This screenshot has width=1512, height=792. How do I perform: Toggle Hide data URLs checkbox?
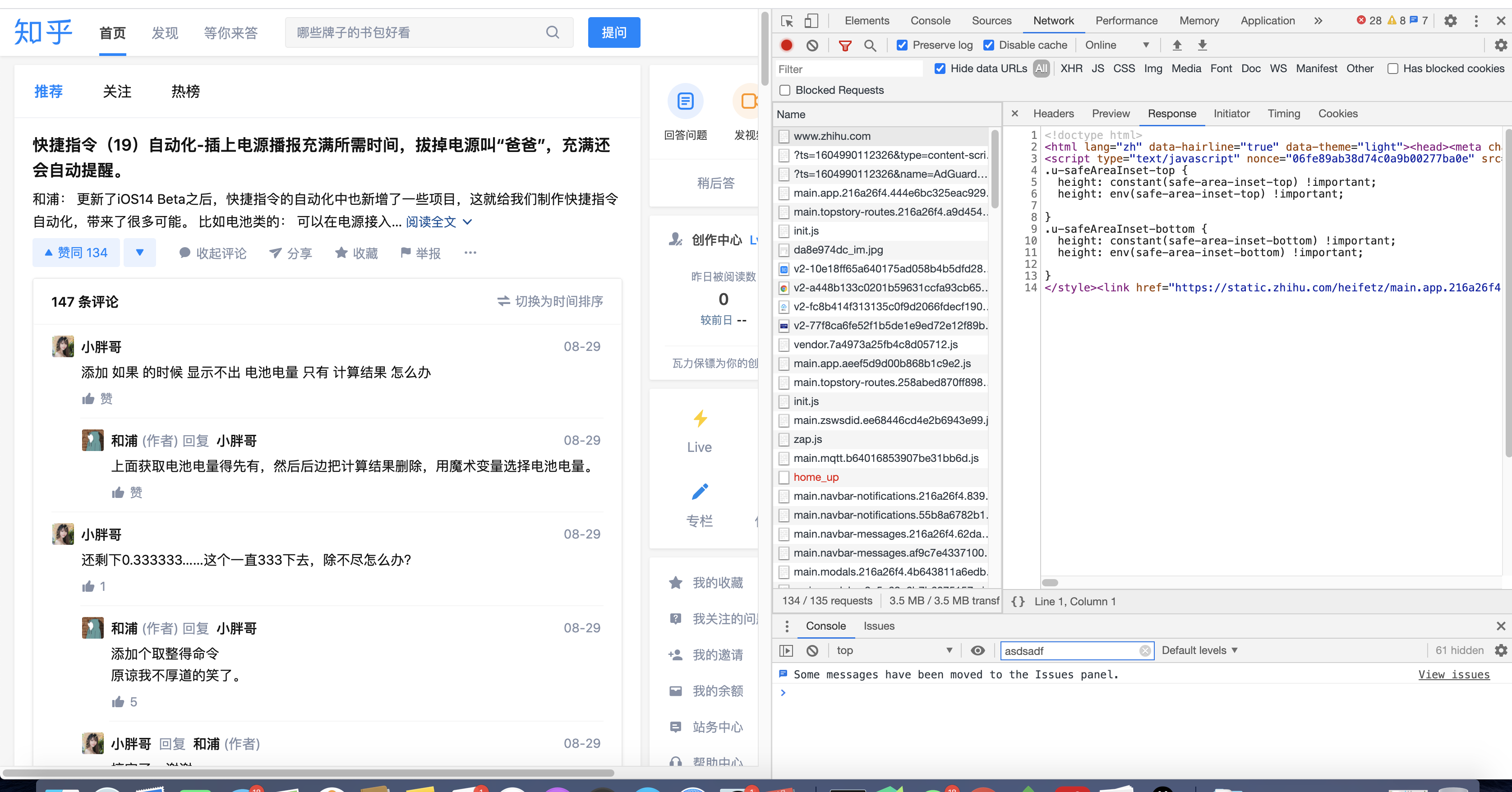tap(940, 69)
